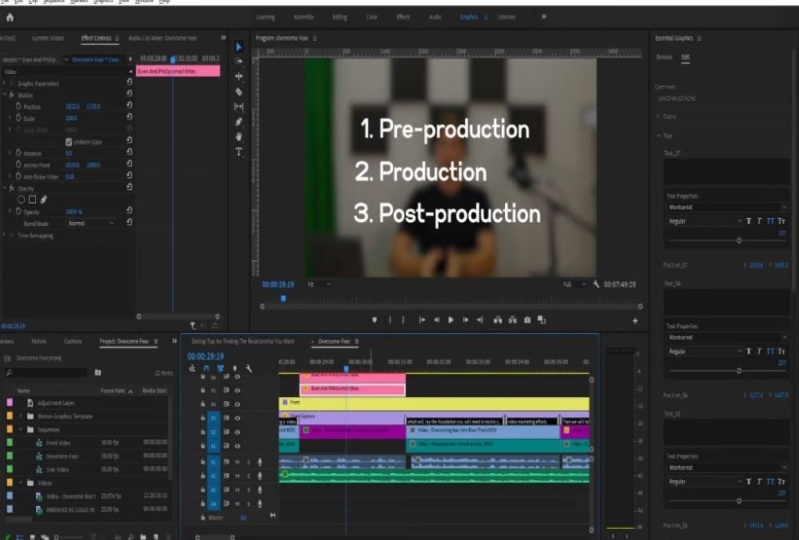
Task: Create ellipse mask under Opacity
Action: point(21,200)
